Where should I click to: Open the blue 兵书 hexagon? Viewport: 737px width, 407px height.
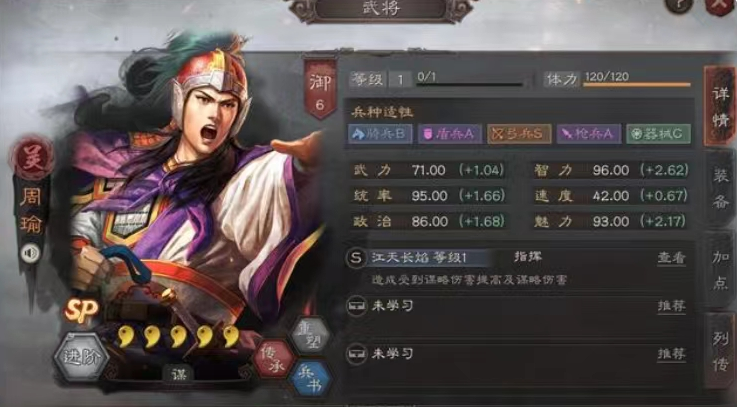click(309, 379)
